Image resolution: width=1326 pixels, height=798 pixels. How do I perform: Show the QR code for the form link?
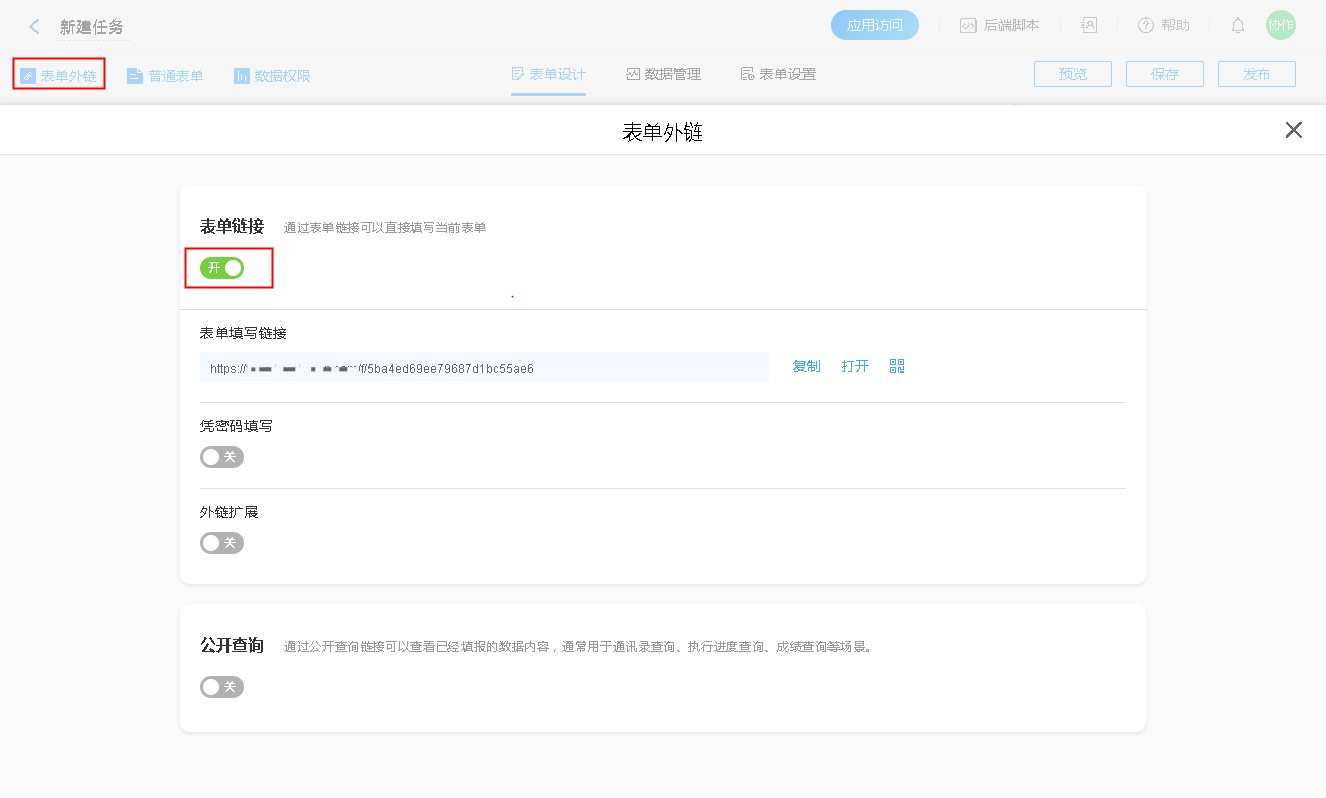(x=896, y=366)
